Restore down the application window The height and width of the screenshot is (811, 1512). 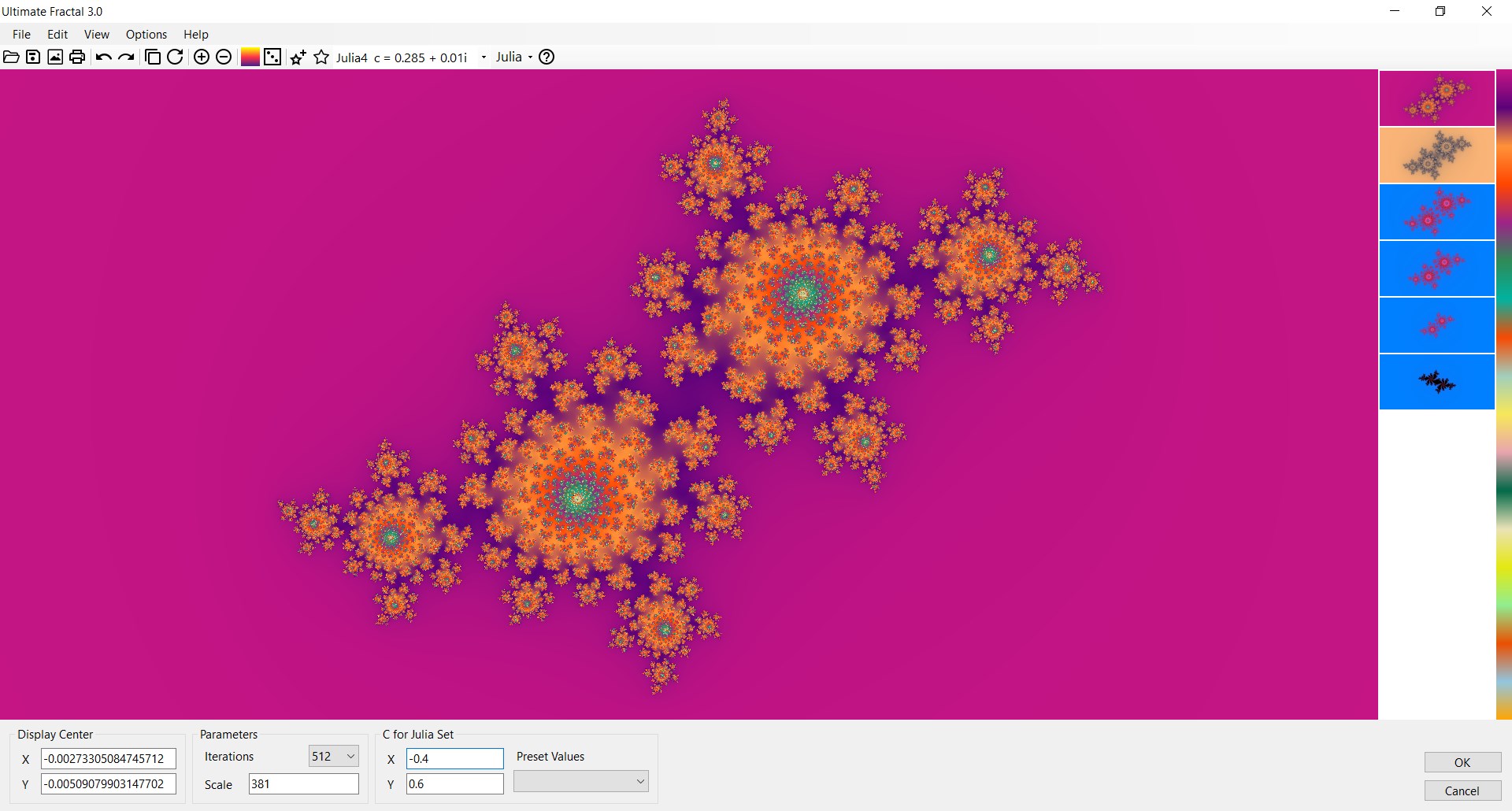tap(1440, 11)
